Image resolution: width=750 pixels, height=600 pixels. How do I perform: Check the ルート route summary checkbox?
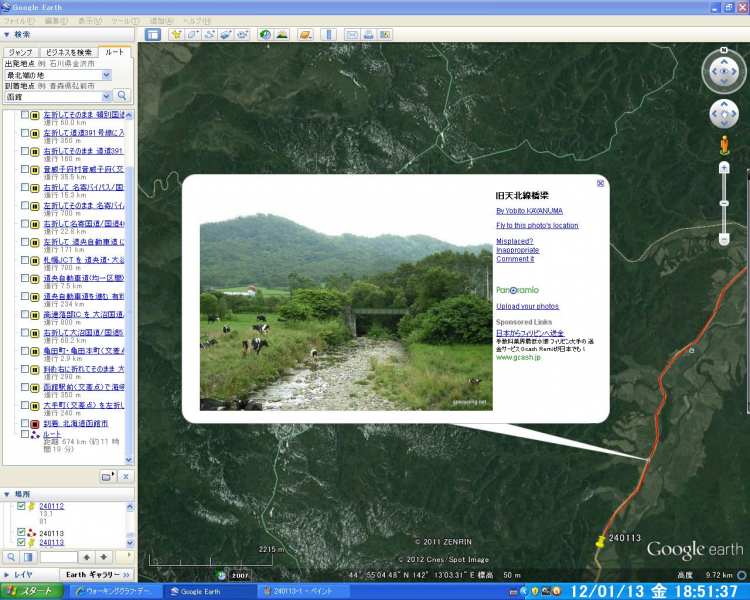(x=25, y=435)
